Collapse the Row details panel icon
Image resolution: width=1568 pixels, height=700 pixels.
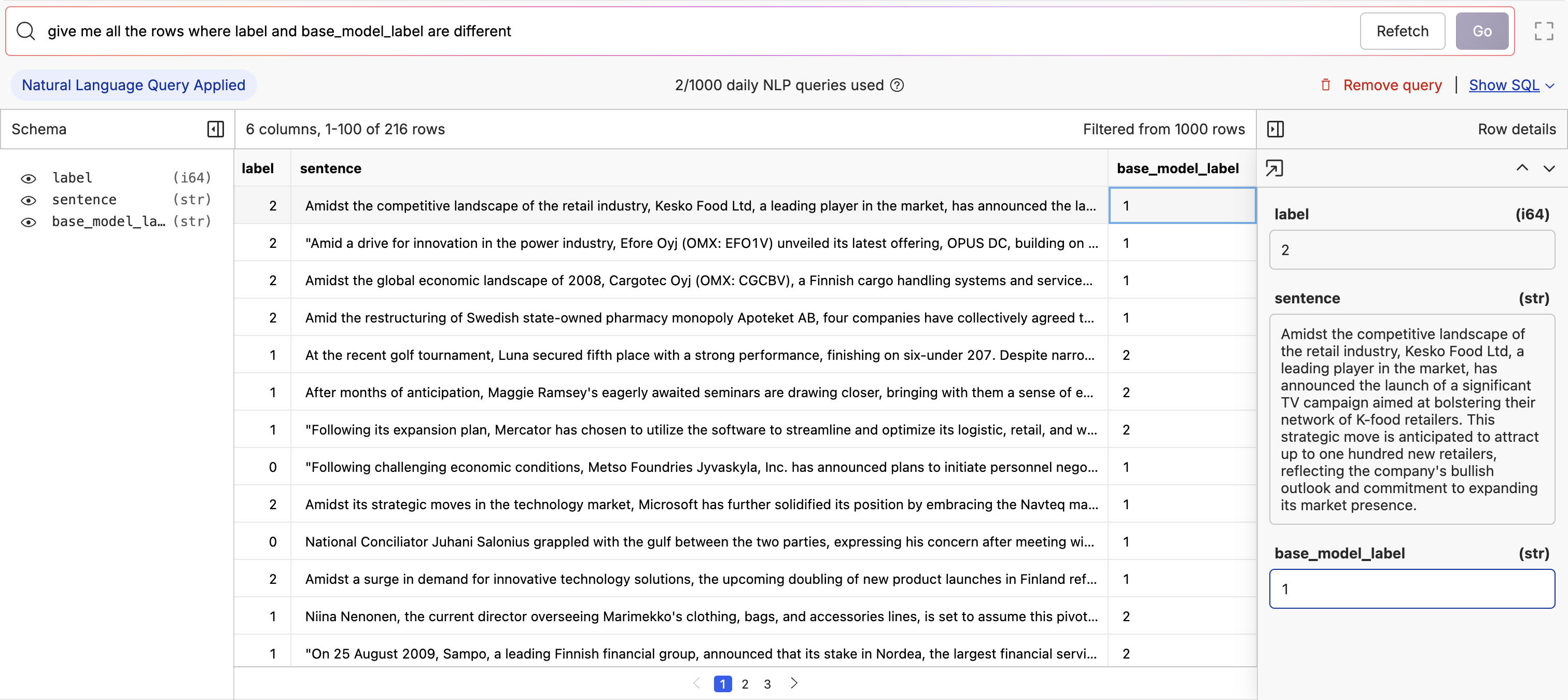(1275, 129)
